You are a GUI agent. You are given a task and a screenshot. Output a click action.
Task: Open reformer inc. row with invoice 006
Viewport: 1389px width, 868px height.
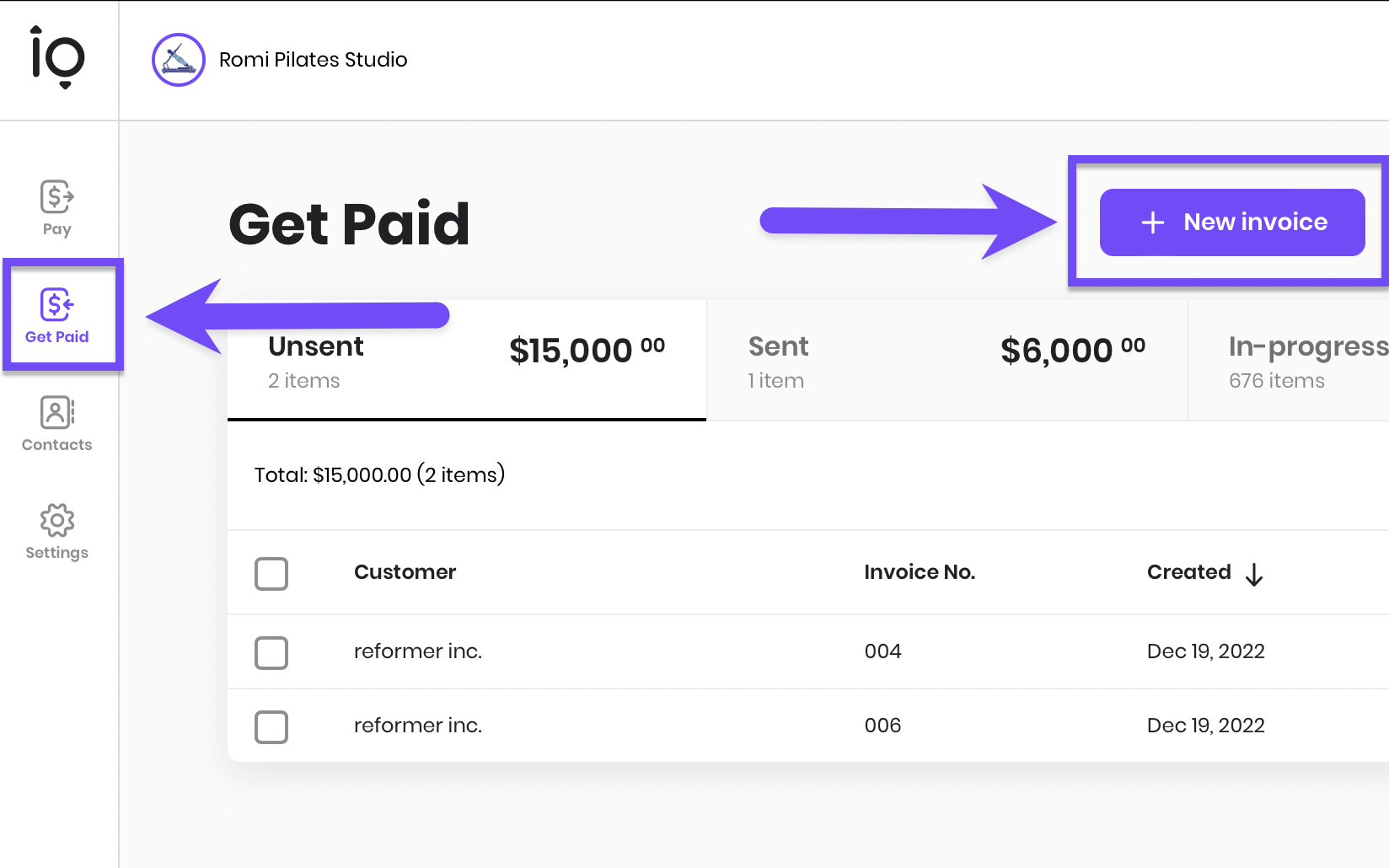pos(808,726)
